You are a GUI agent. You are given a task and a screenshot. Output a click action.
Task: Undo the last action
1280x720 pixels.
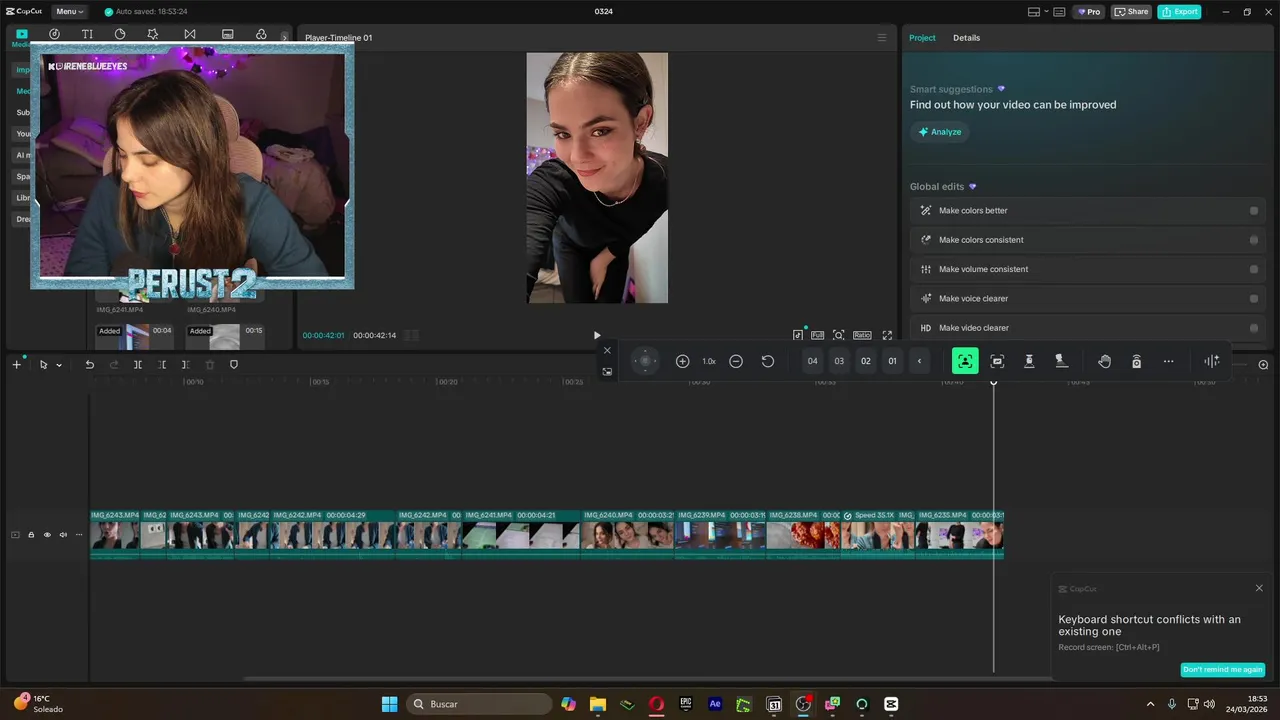(x=89, y=365)
